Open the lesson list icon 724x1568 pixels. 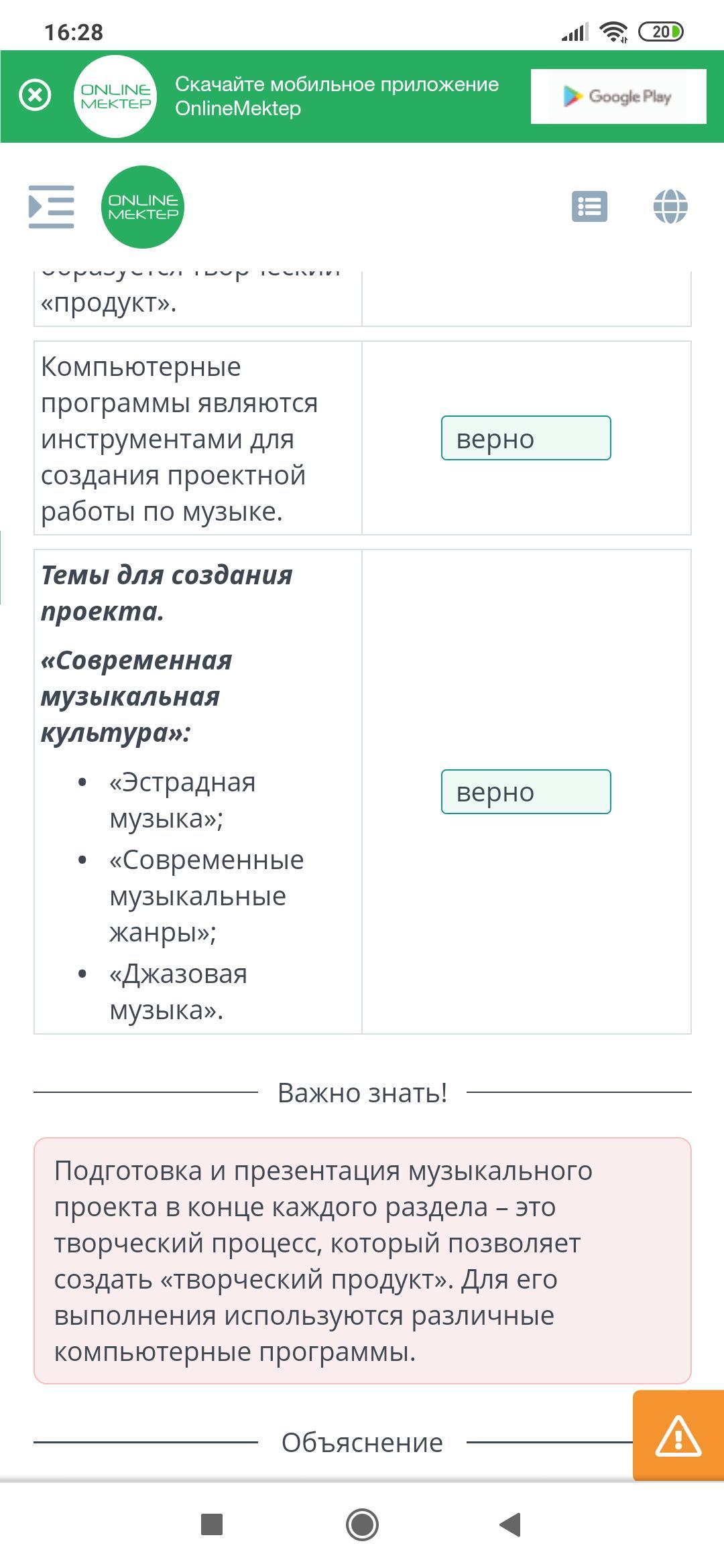coord(589,206)
